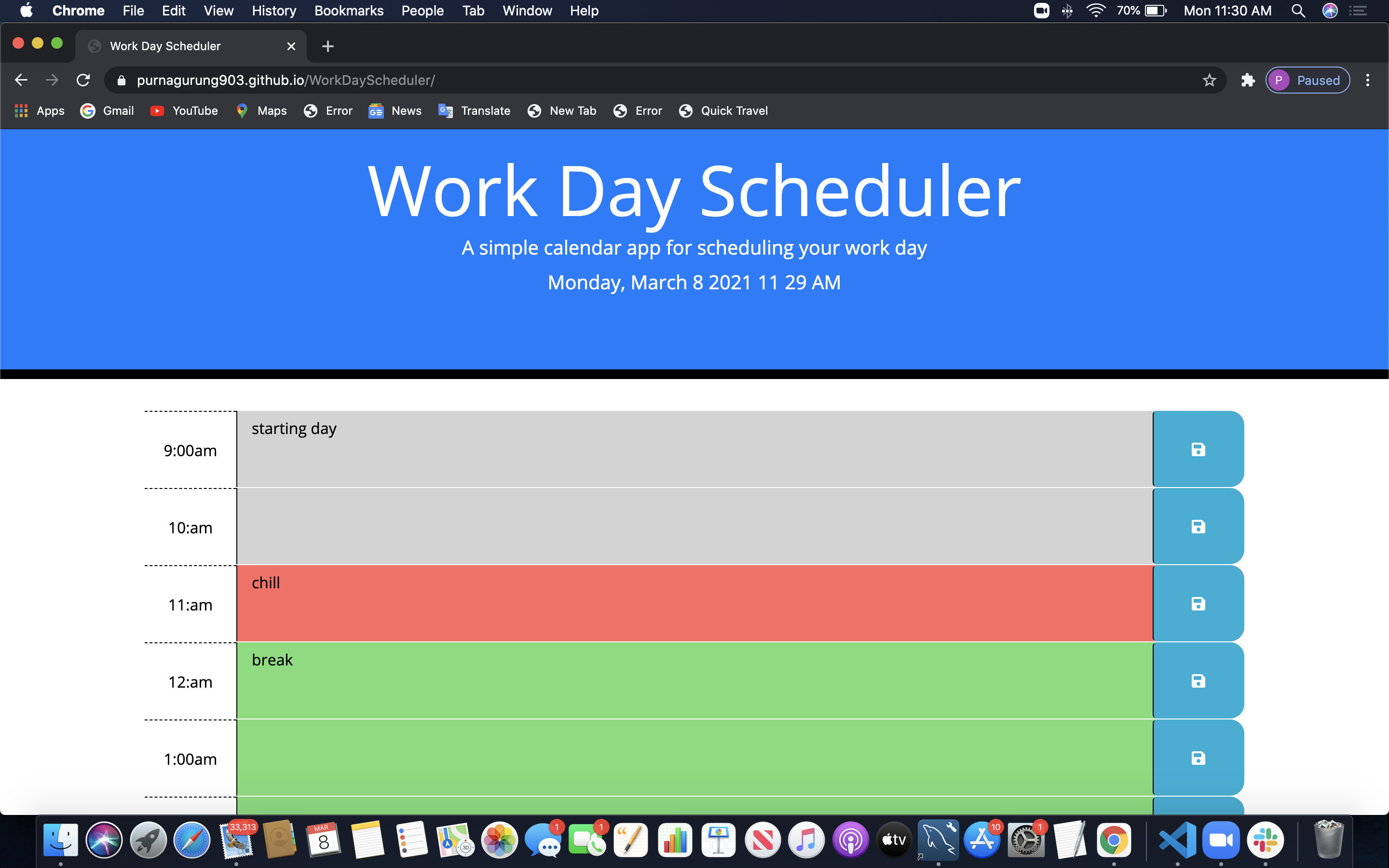Open the Google Translate bookmark icon
1389x868 pixels.
[445, 111]
